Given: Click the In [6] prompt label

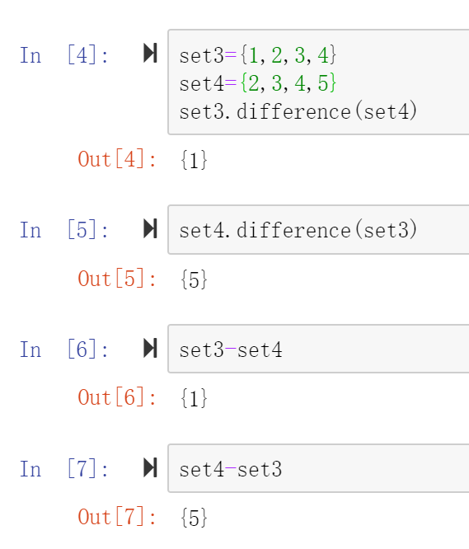Looking at the screenshot, I should (64, 349).
